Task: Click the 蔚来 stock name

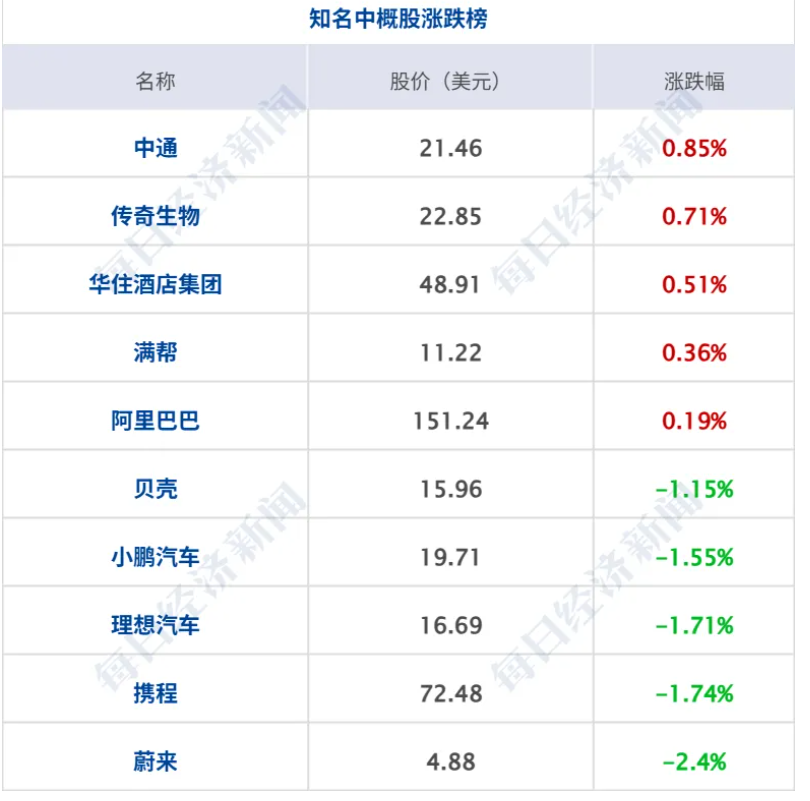Action: (x=155, y=761)
